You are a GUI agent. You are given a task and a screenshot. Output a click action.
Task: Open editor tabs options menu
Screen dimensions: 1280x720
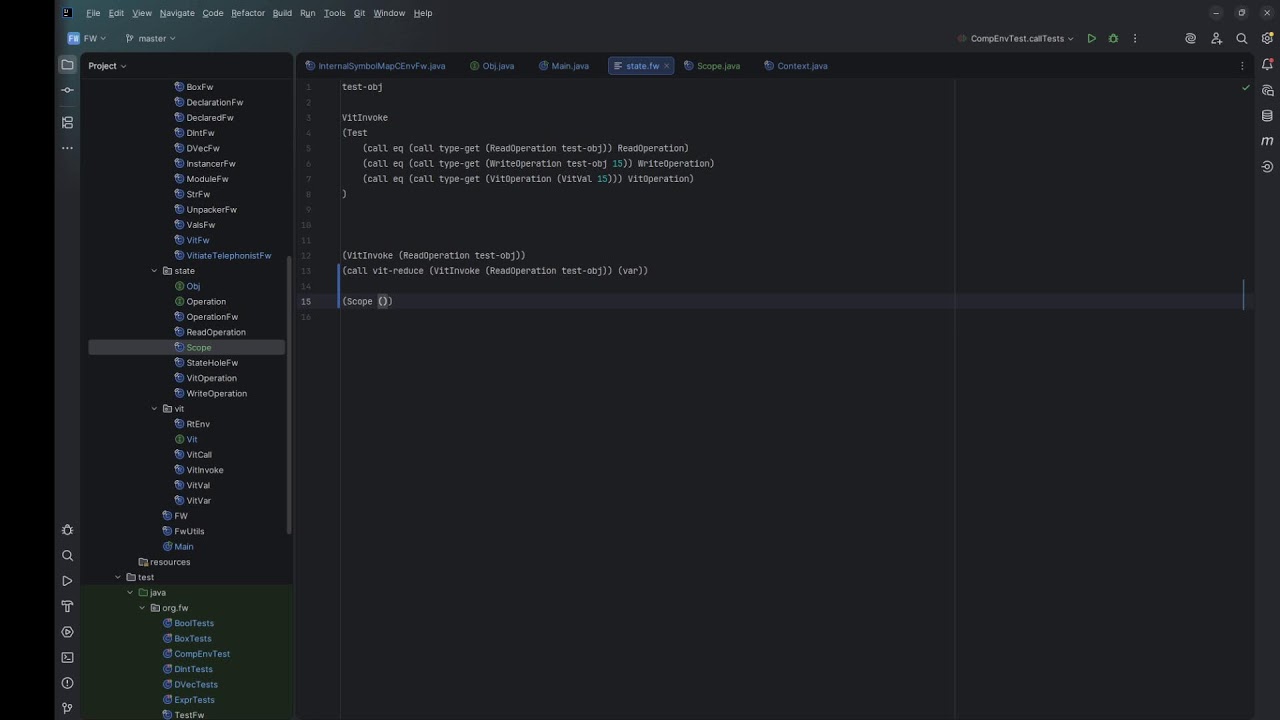coord(1242,66)
